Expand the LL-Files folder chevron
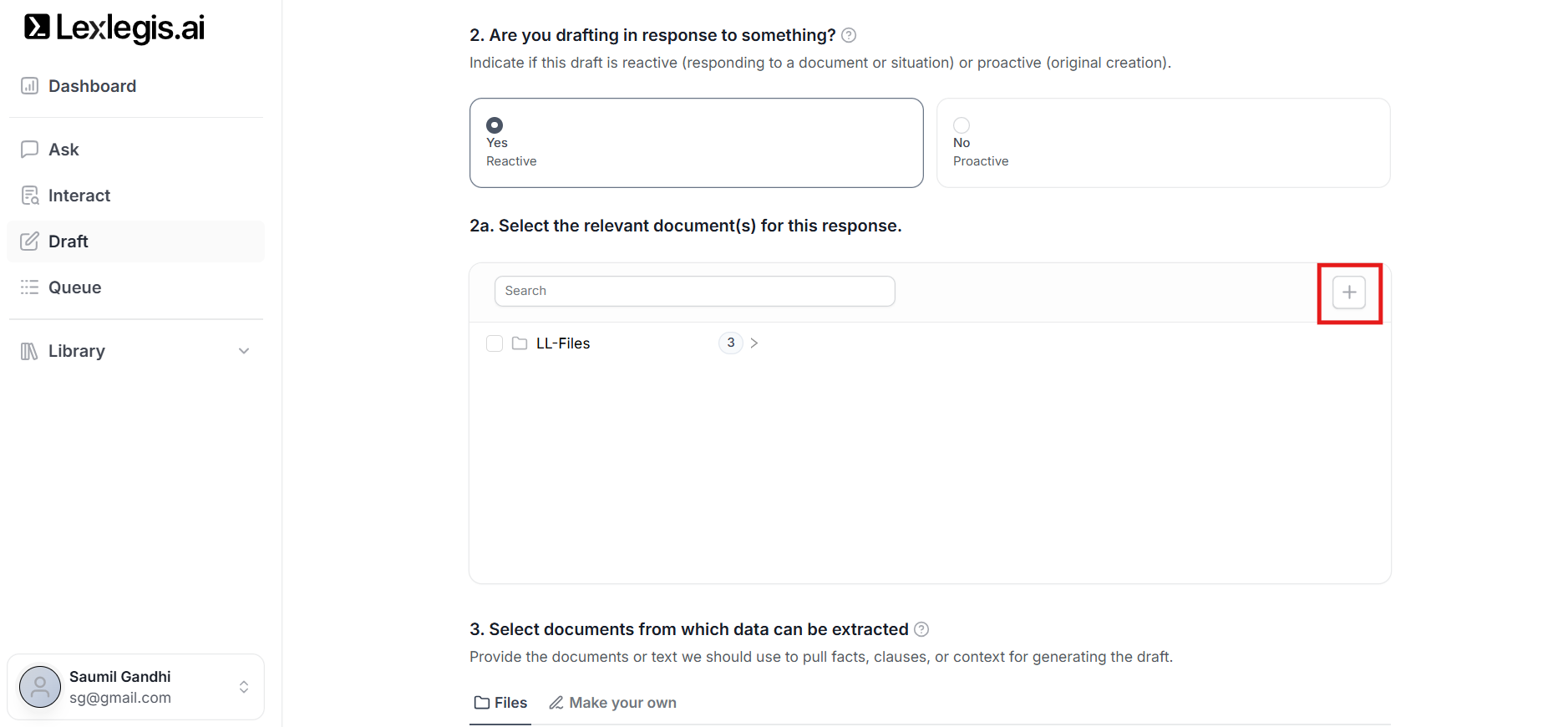The width and height of the screenshot is (1568, 727). click(754, 343)
